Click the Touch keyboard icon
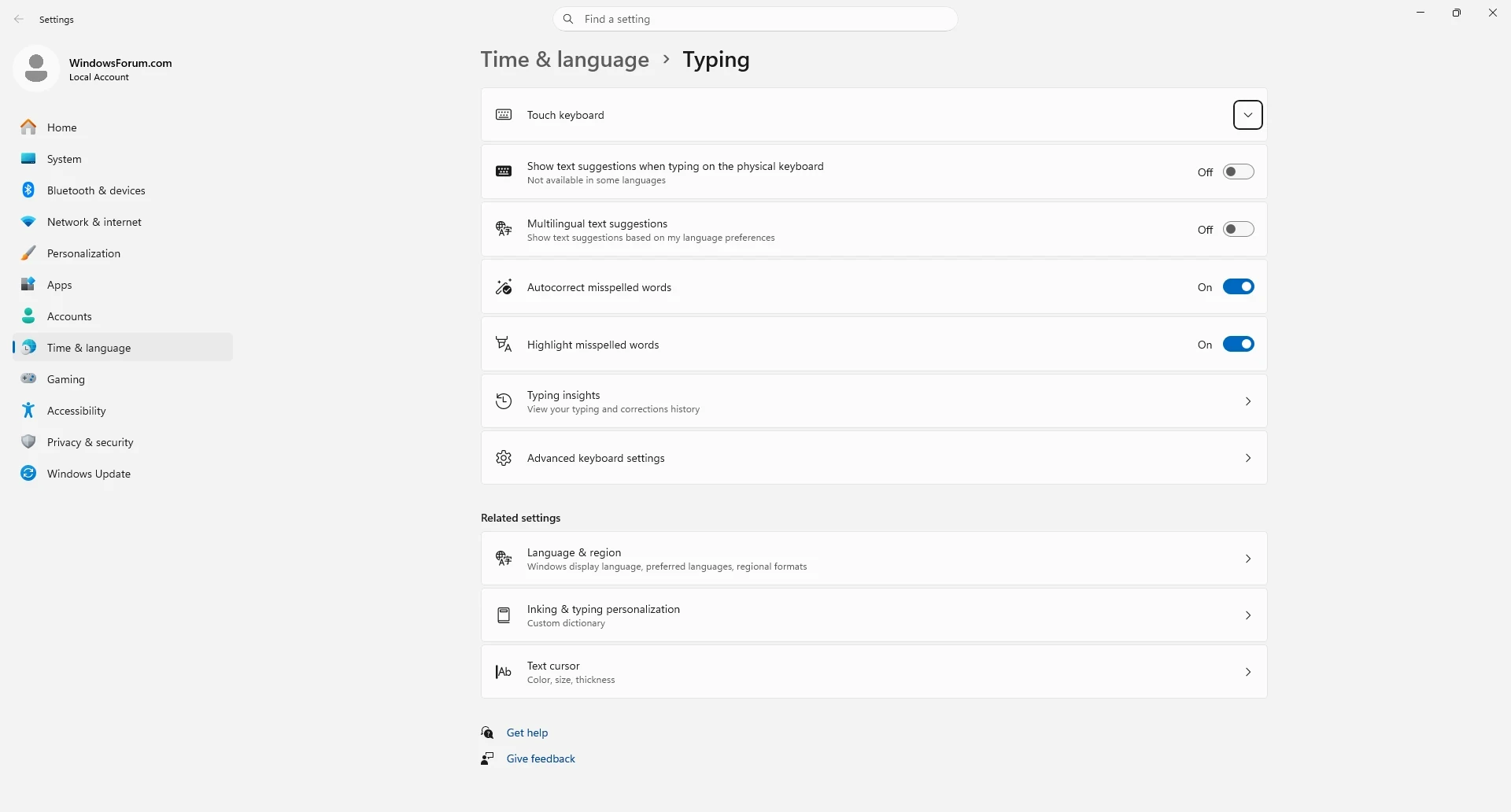 pos(504,115)
